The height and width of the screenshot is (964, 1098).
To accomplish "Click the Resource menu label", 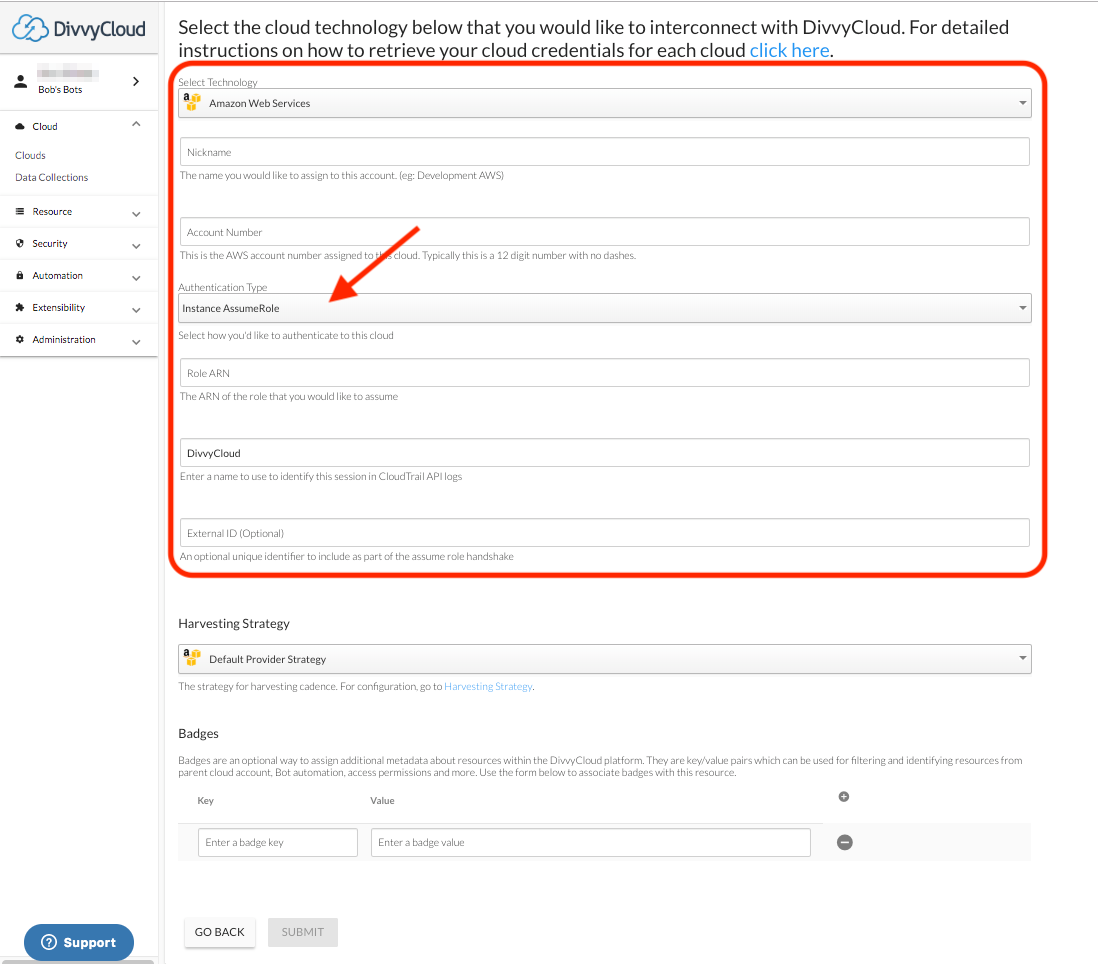I will coord(52,211).
